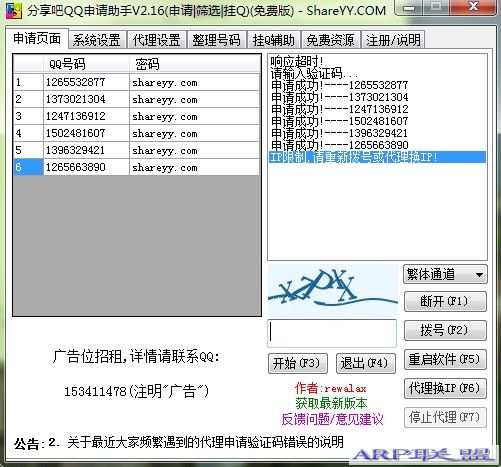Close the application window
501x467 pixels.
473,7
